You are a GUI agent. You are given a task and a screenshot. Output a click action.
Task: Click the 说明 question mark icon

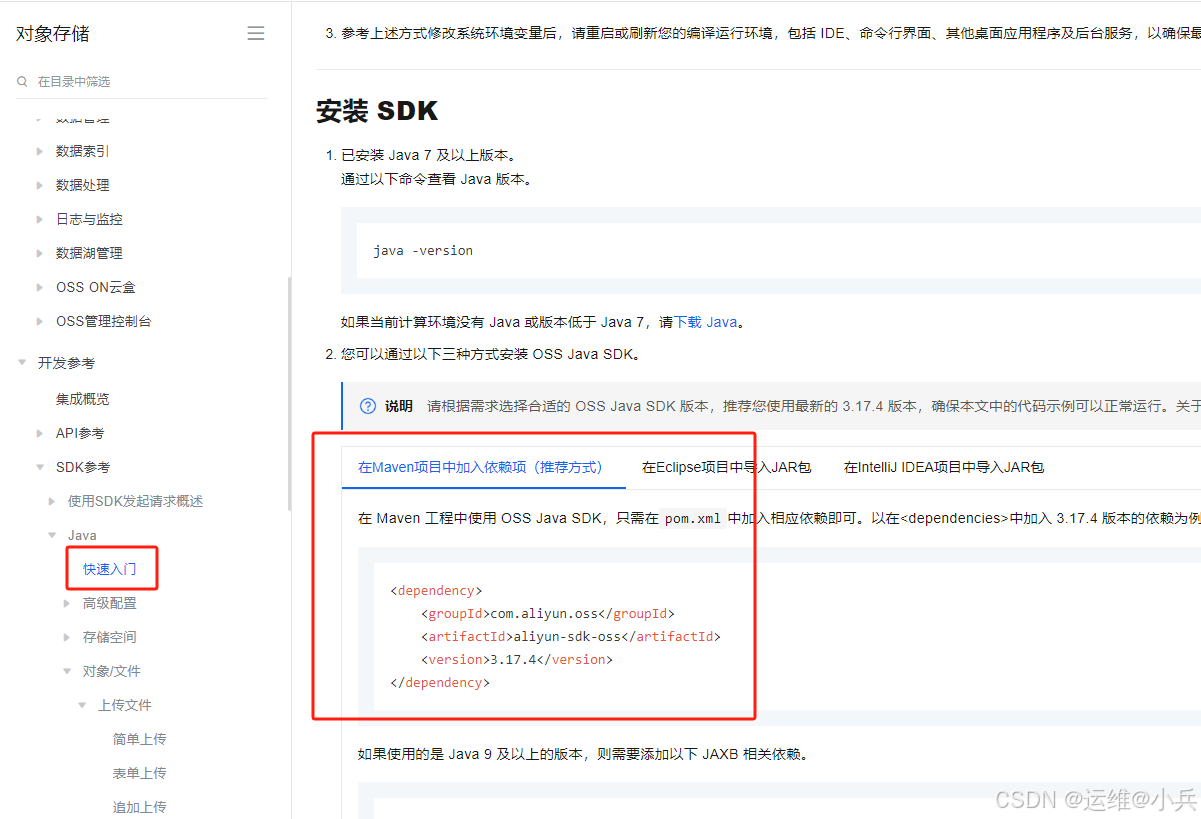click(366, 406)
